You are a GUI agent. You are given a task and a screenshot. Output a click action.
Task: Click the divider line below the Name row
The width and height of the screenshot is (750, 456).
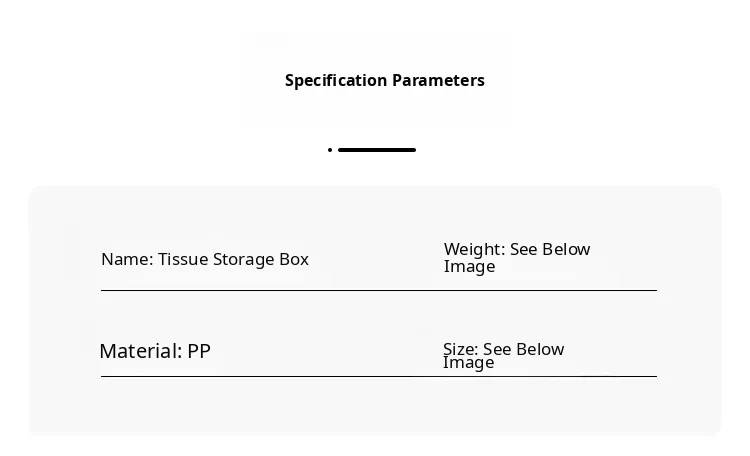point(378,291)
